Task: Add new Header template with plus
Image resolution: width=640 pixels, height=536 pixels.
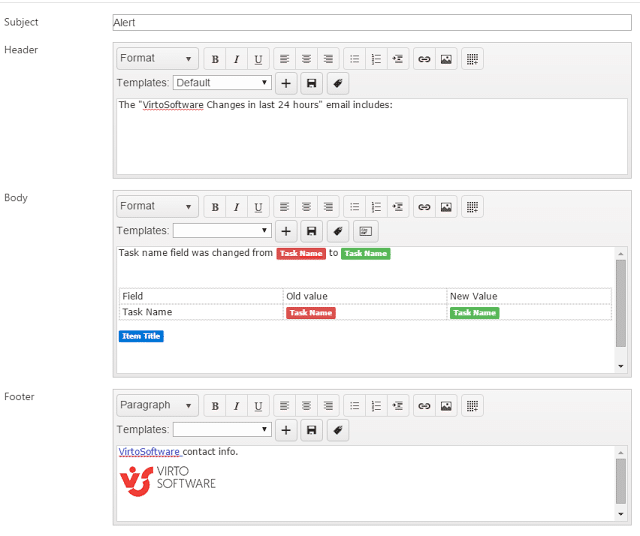Action: pyautogui.click(x=286, y=83)
